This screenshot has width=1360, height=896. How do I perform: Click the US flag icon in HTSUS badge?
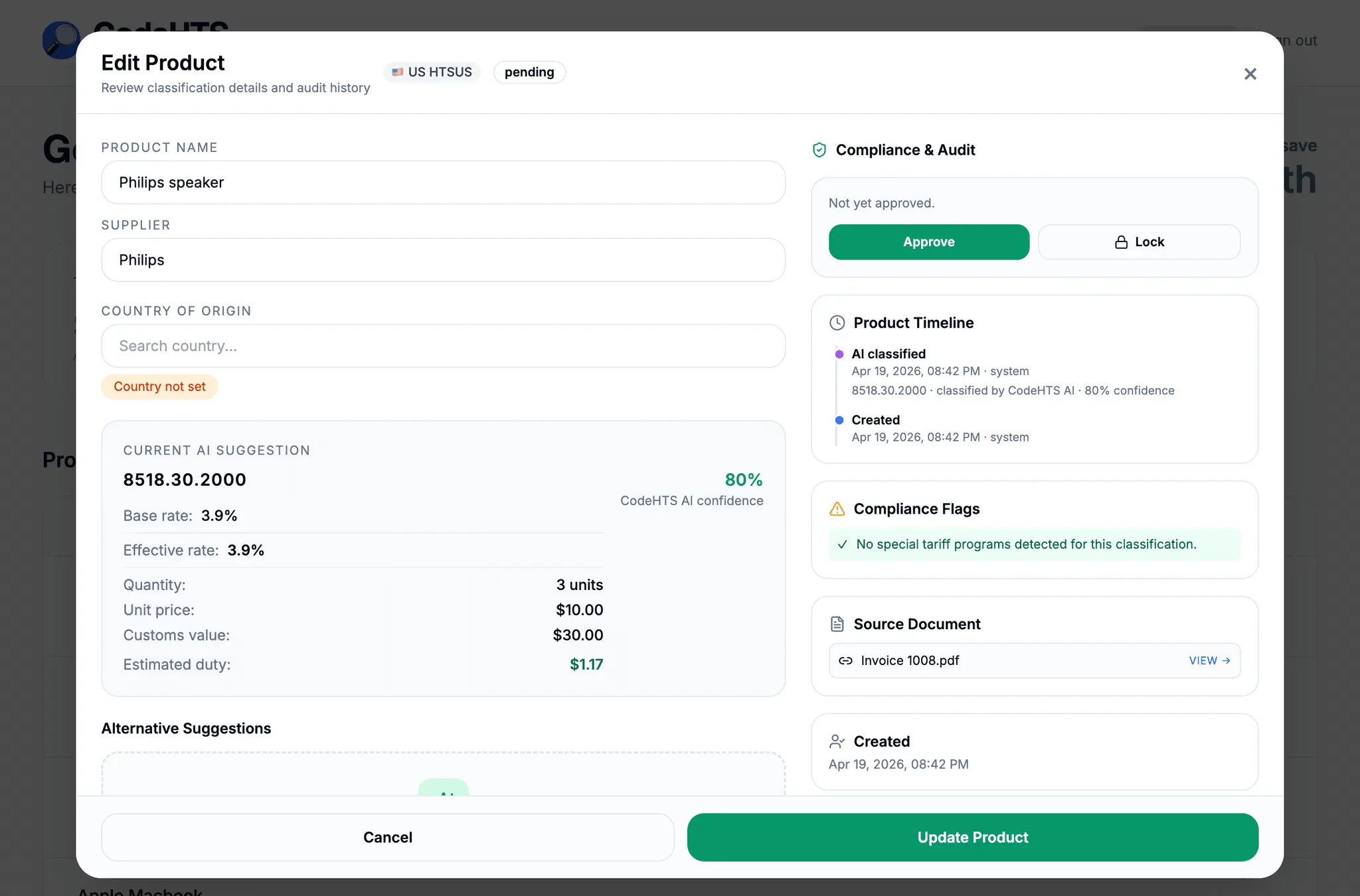[x=397, y=72]
